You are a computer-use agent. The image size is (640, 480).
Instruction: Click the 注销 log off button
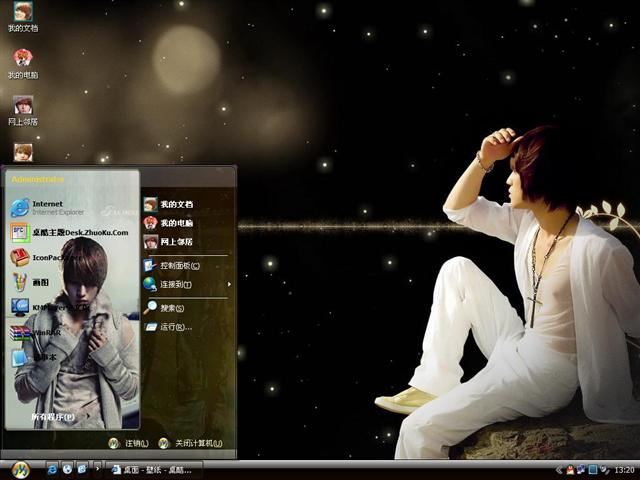pyautogui.click(x=128, y=443)
